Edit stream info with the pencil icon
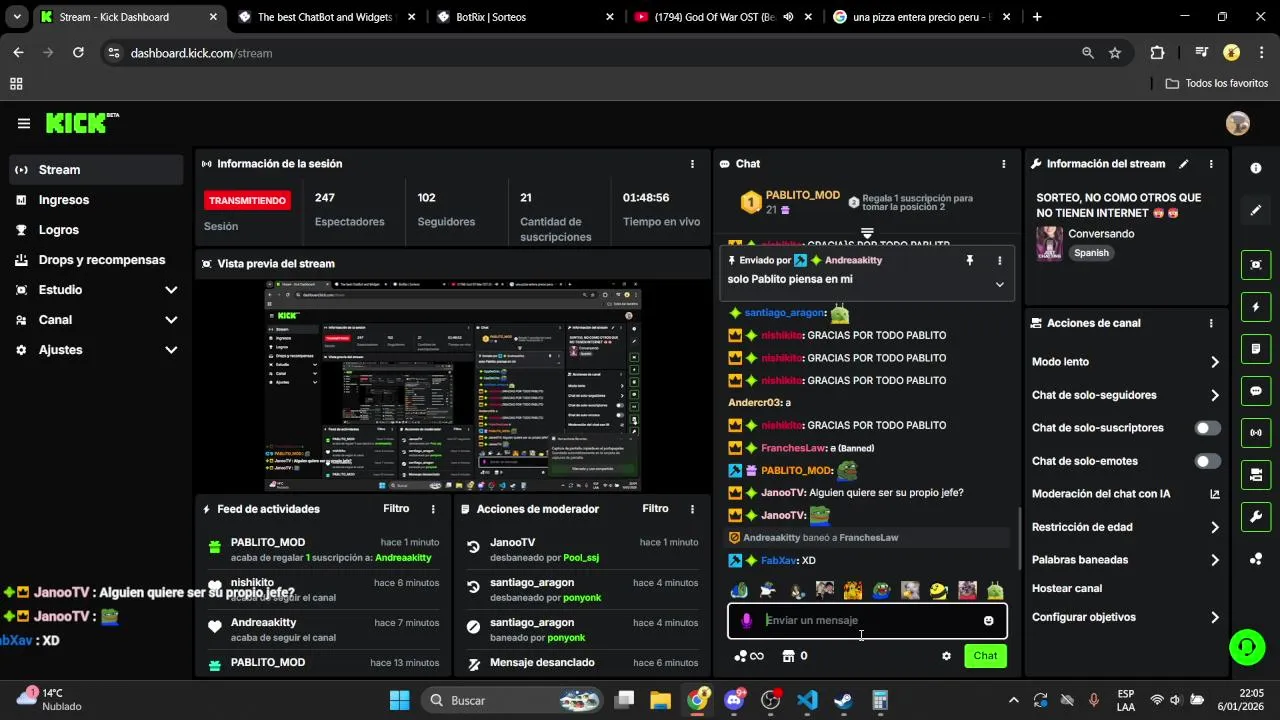Image resolution: width=1280 pixels, height=720 pixels. [1184, 164]
